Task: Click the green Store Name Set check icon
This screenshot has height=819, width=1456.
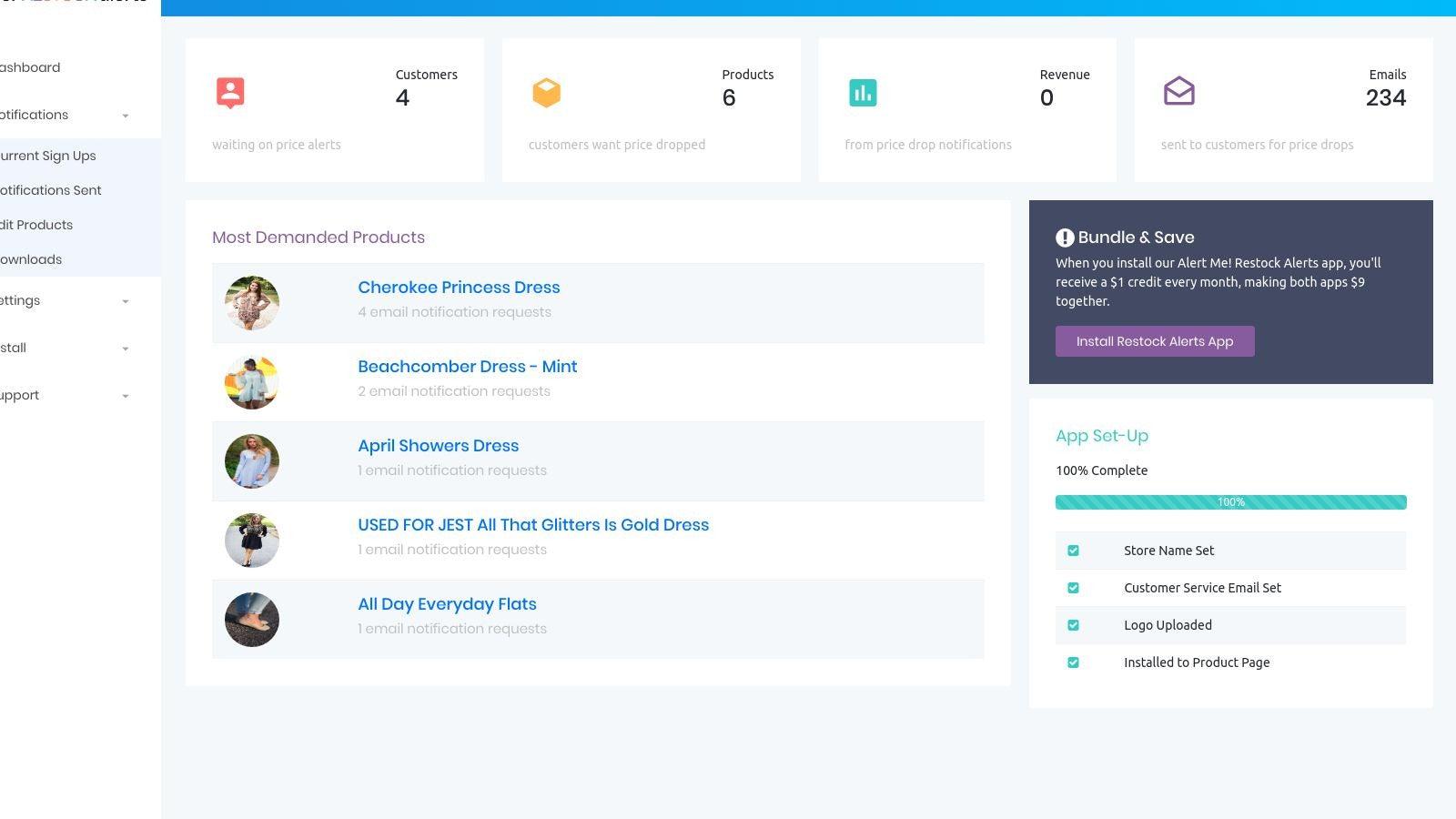Action: click(x=1074, y=550)
